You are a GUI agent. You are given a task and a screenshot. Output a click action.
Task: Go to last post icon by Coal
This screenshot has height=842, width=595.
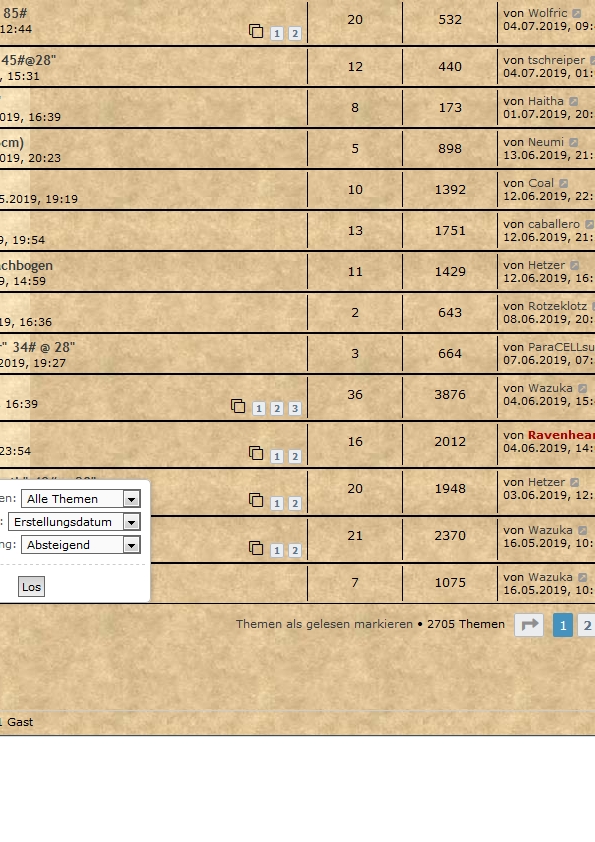[x=563, y=184]
